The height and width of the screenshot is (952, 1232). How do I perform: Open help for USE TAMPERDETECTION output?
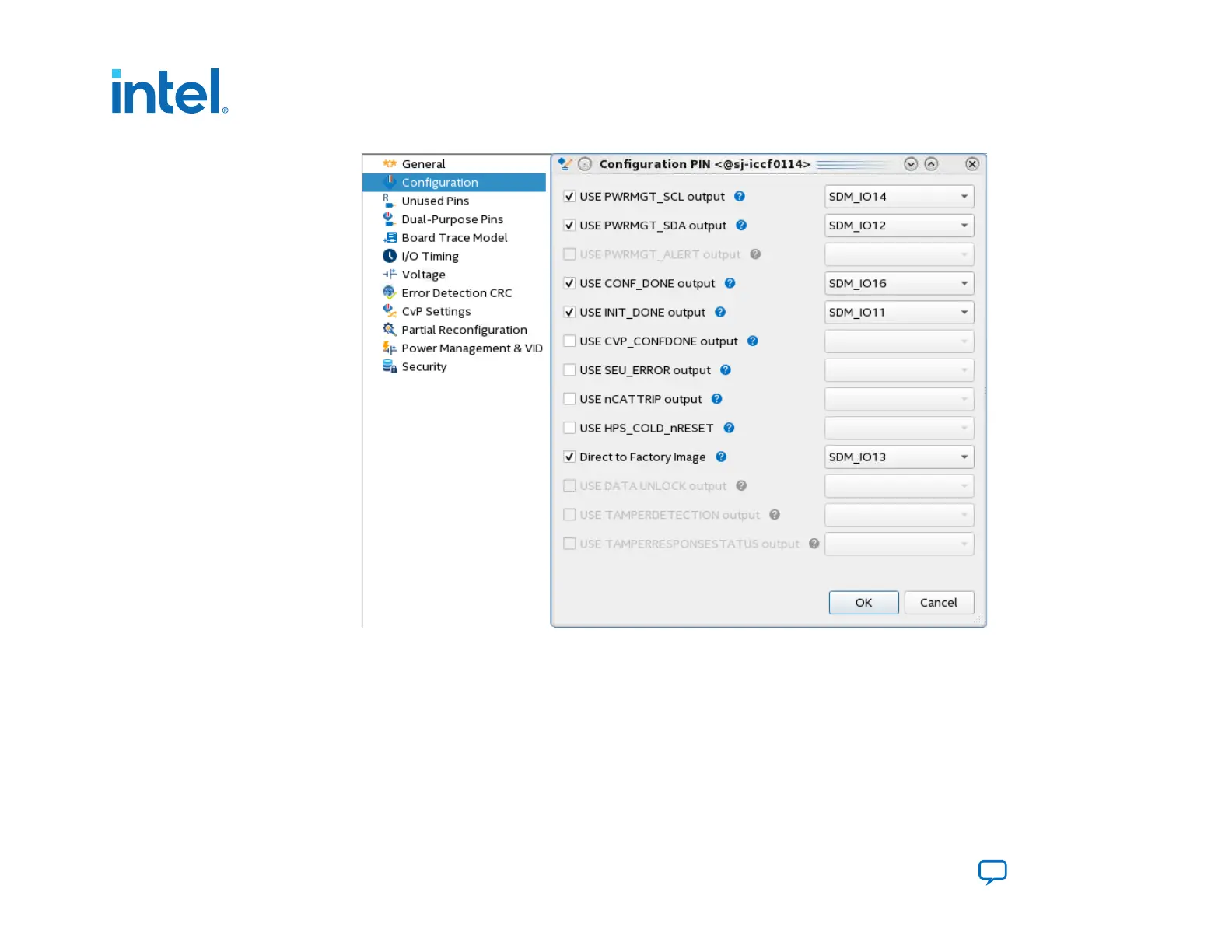click(x=775, y=514)
